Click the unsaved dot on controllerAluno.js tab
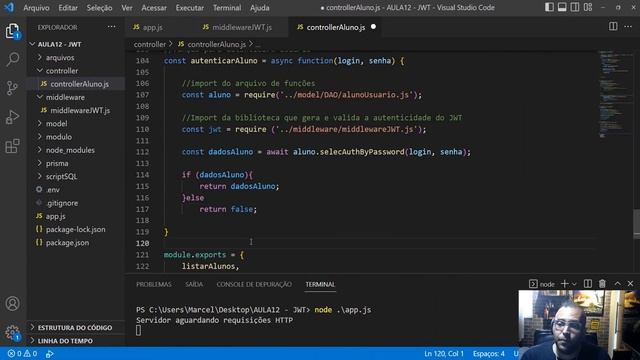Image resolution: width=640 pixels, height=360 pixels. coord(373,27)
